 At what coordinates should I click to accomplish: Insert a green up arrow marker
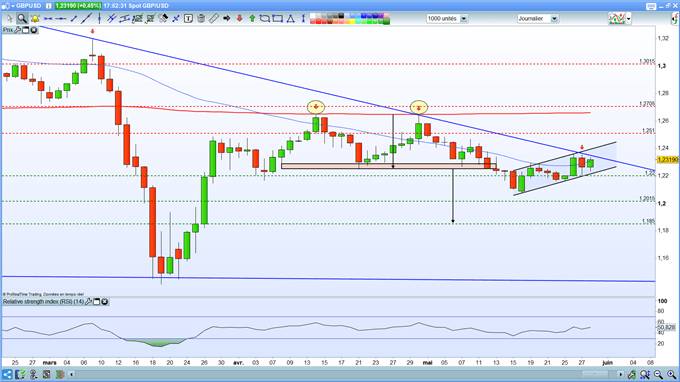tap(252, 19)
